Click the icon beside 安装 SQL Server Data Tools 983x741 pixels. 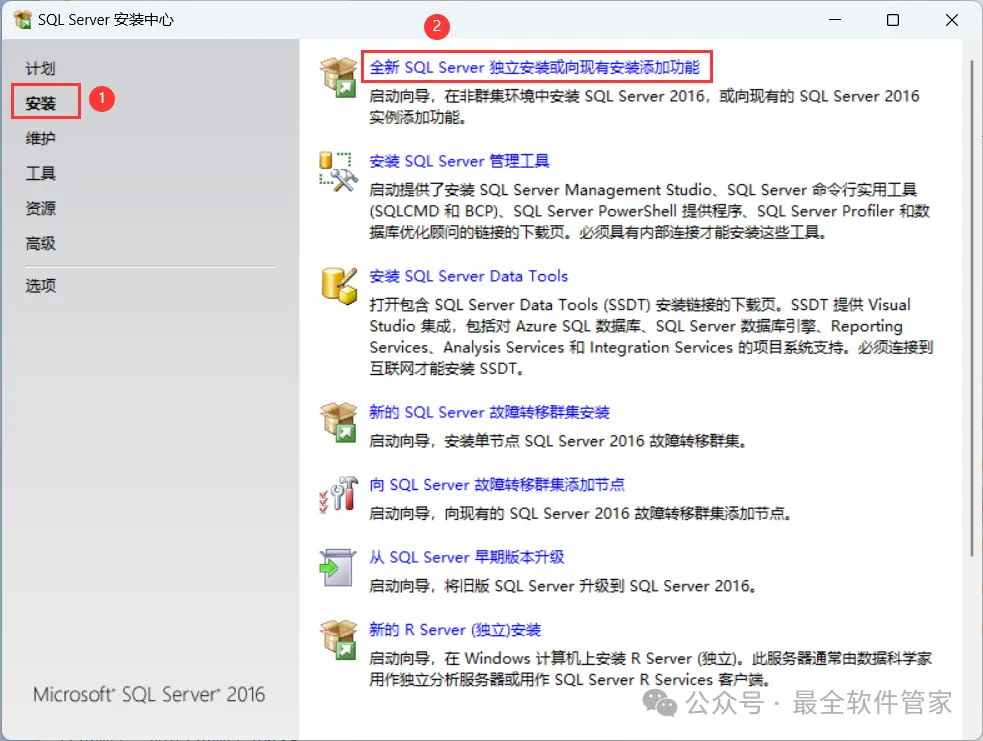(339, 286)
